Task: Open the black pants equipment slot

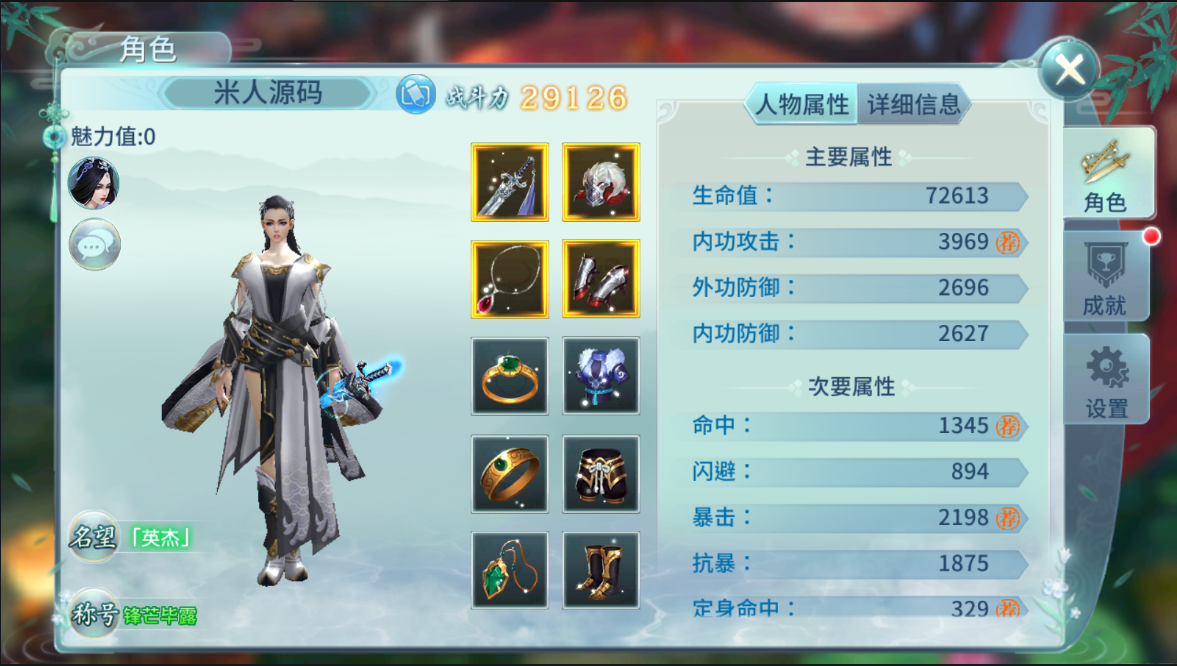Action: click(601, 474)
